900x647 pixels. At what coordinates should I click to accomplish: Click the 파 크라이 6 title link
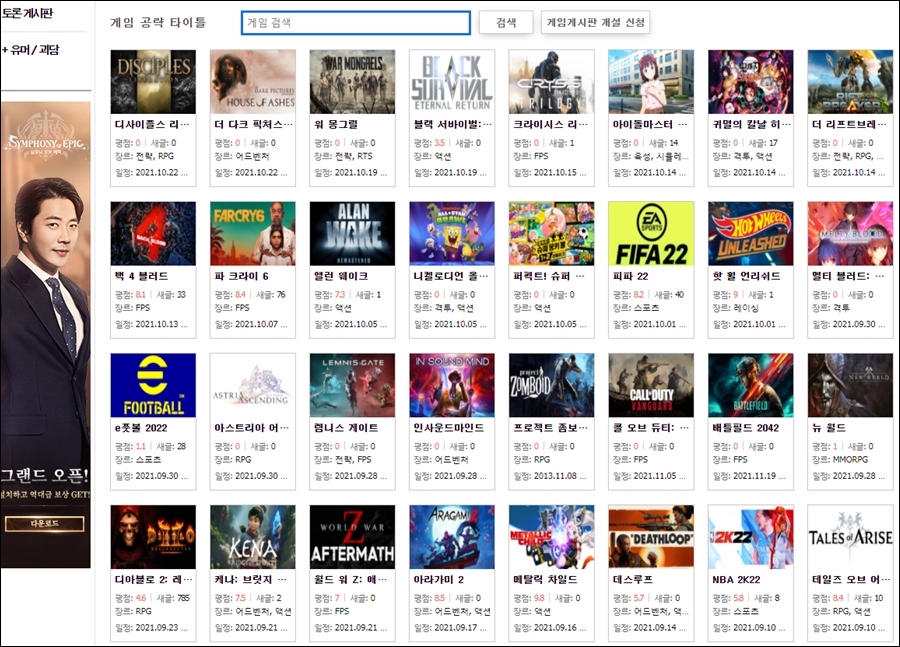pos(242,276)
